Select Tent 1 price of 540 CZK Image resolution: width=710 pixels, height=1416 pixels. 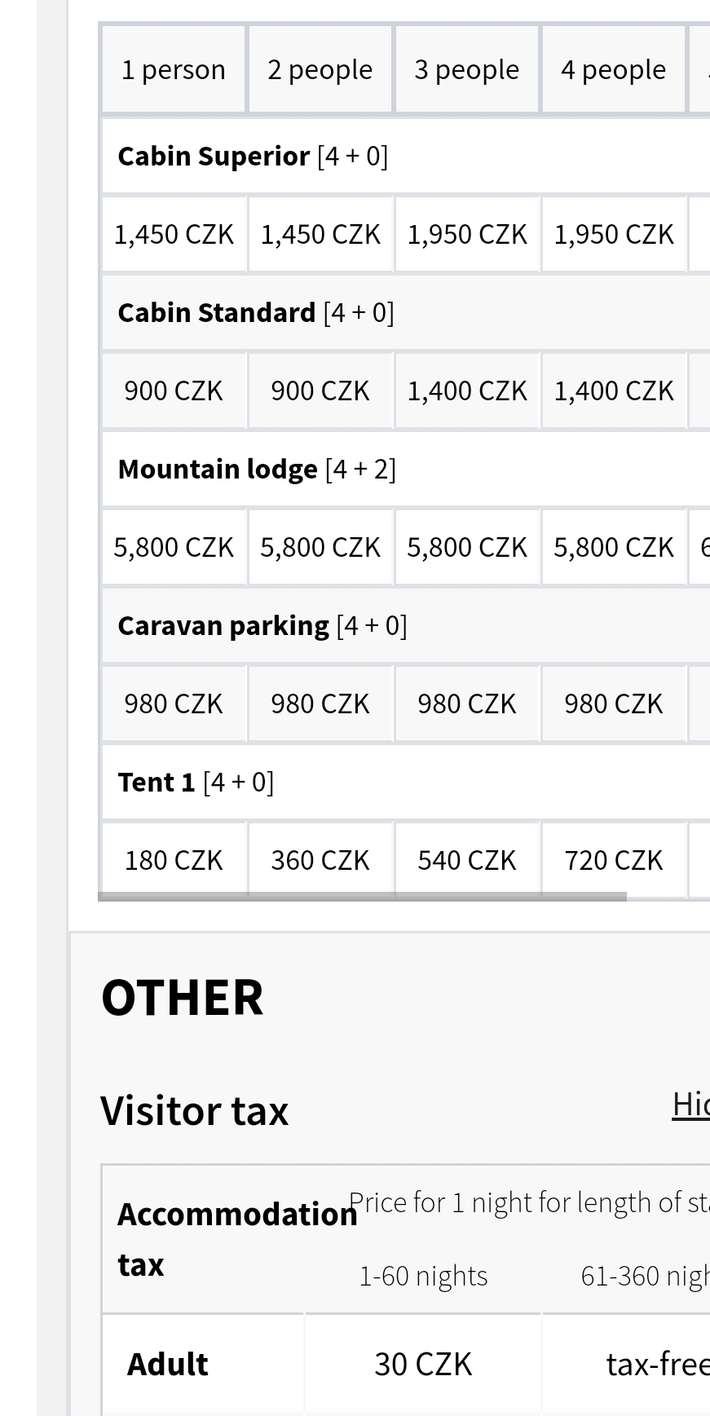point(467,860)
